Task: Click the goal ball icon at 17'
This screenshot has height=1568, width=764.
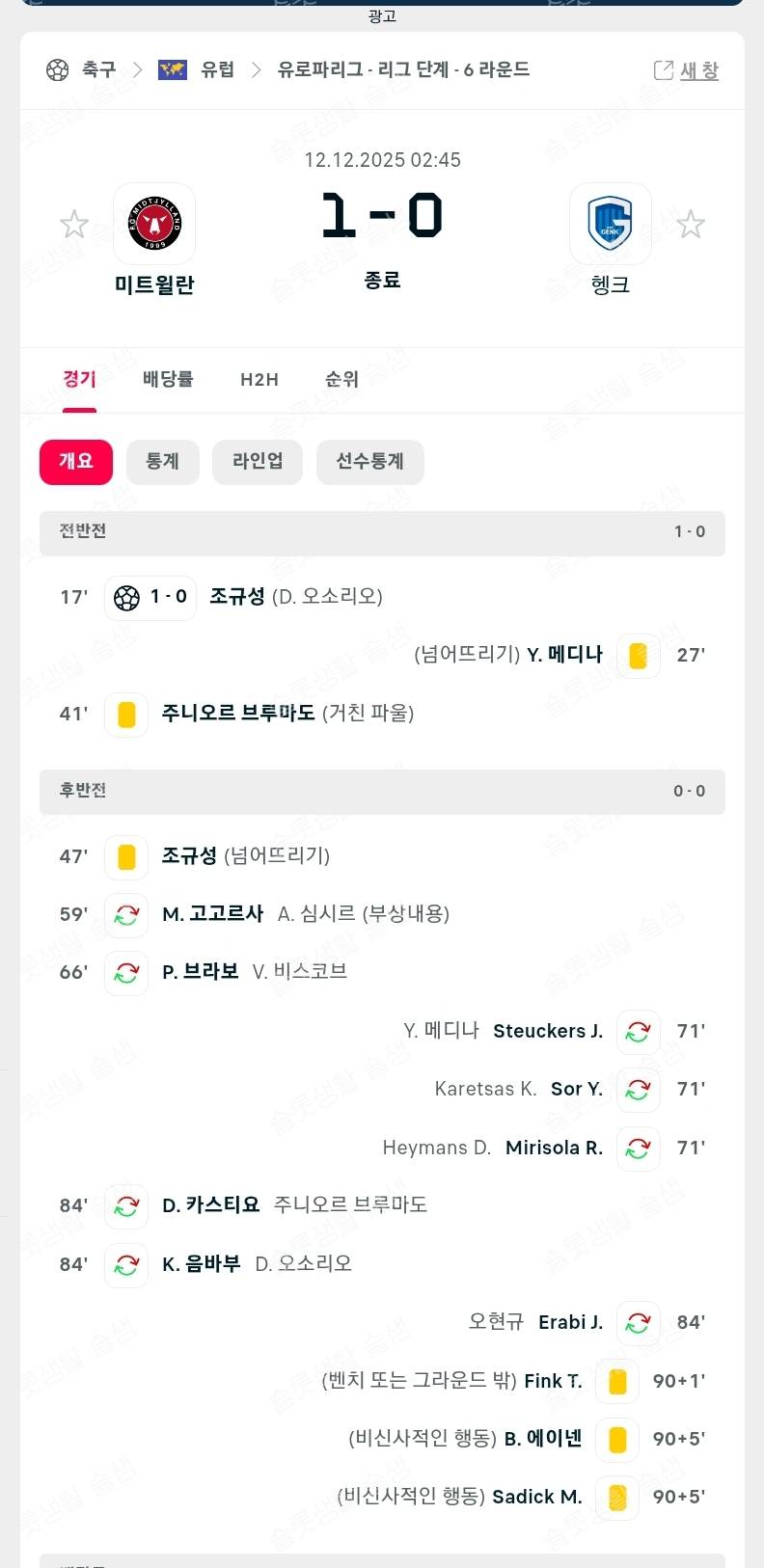Action: pyautogui.click(x=126, y=598)
